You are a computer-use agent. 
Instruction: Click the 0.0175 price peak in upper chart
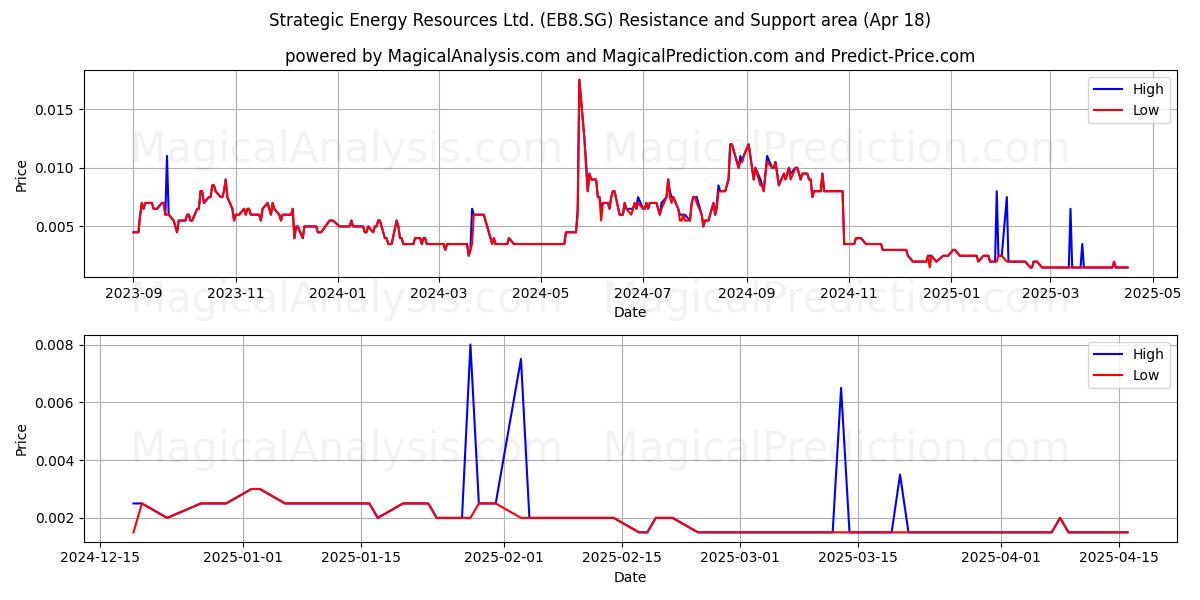coord(579,81)
